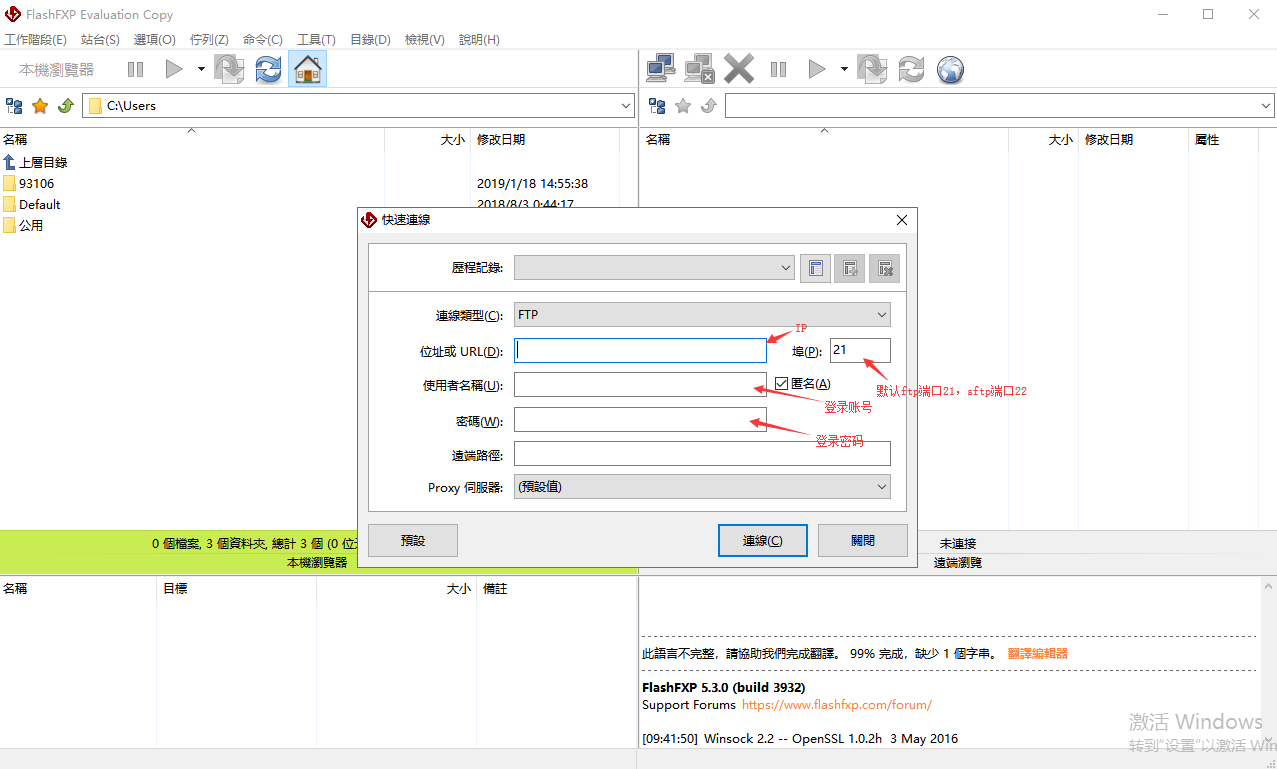Click the remote pane refresh icon
This screenshot has width=1277, height=769.
coord(911,69)
